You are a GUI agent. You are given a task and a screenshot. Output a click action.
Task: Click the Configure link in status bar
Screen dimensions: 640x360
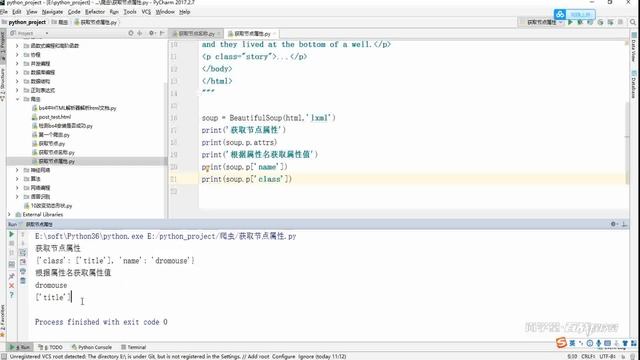283,356
